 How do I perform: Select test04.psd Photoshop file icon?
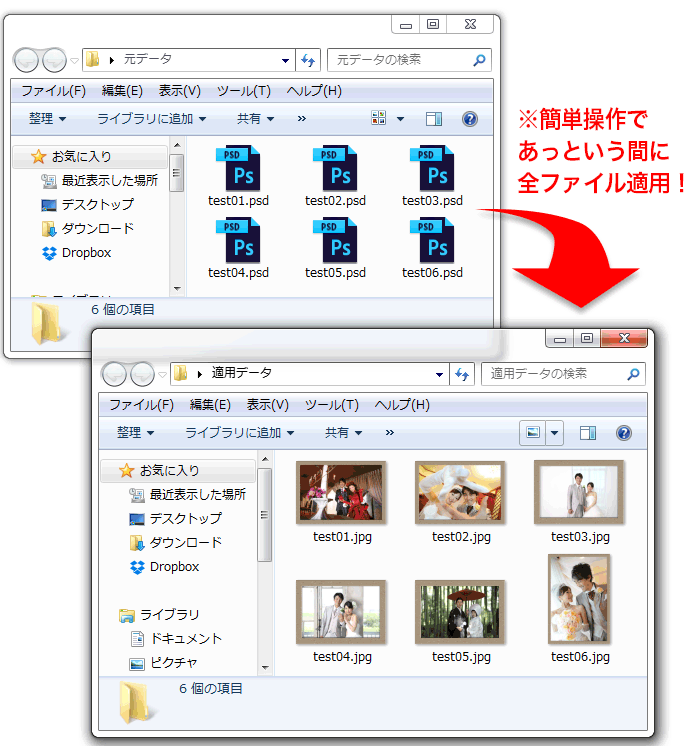(238, 240)
